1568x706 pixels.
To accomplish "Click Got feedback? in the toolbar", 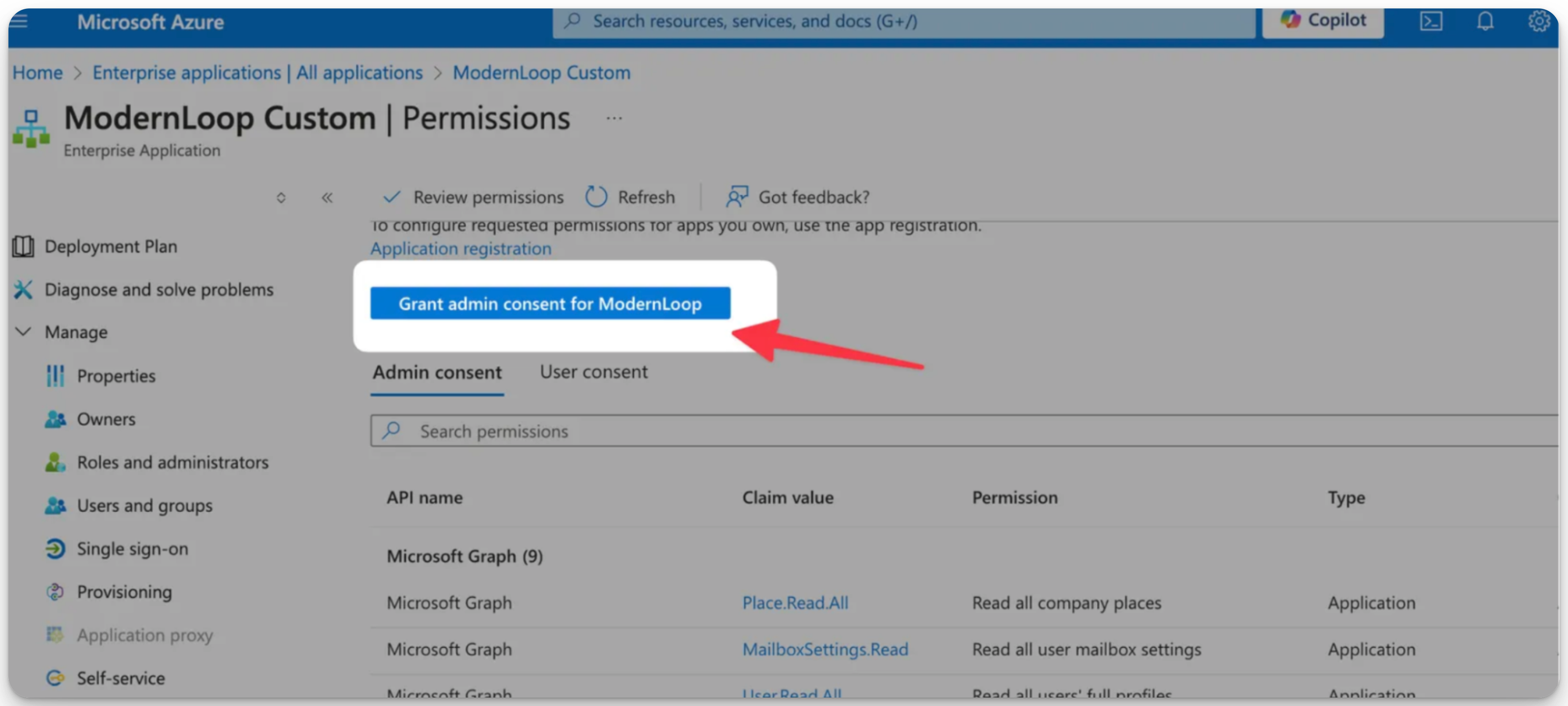I will pos(798,197).
